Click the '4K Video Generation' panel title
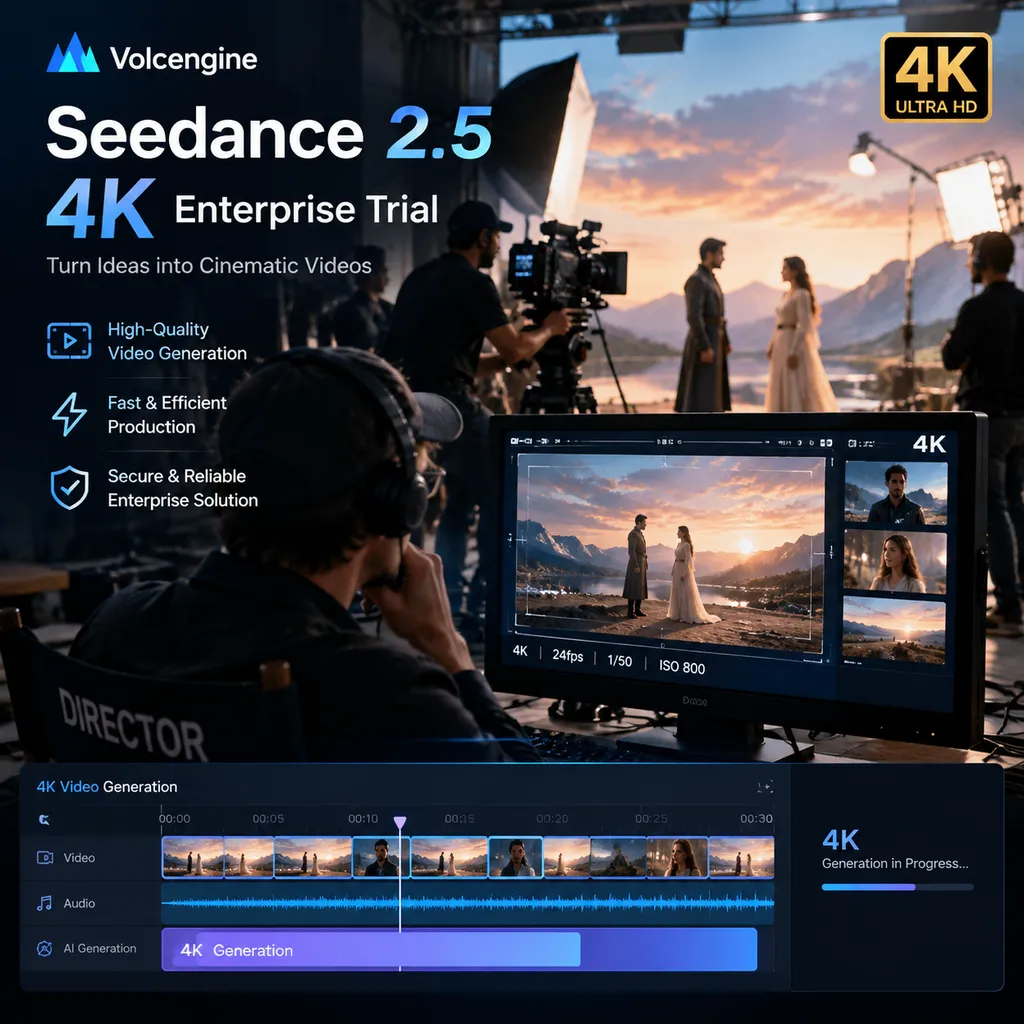Image resolution: width=1024 pixels, height=1024 pixels. coord(107,787)
